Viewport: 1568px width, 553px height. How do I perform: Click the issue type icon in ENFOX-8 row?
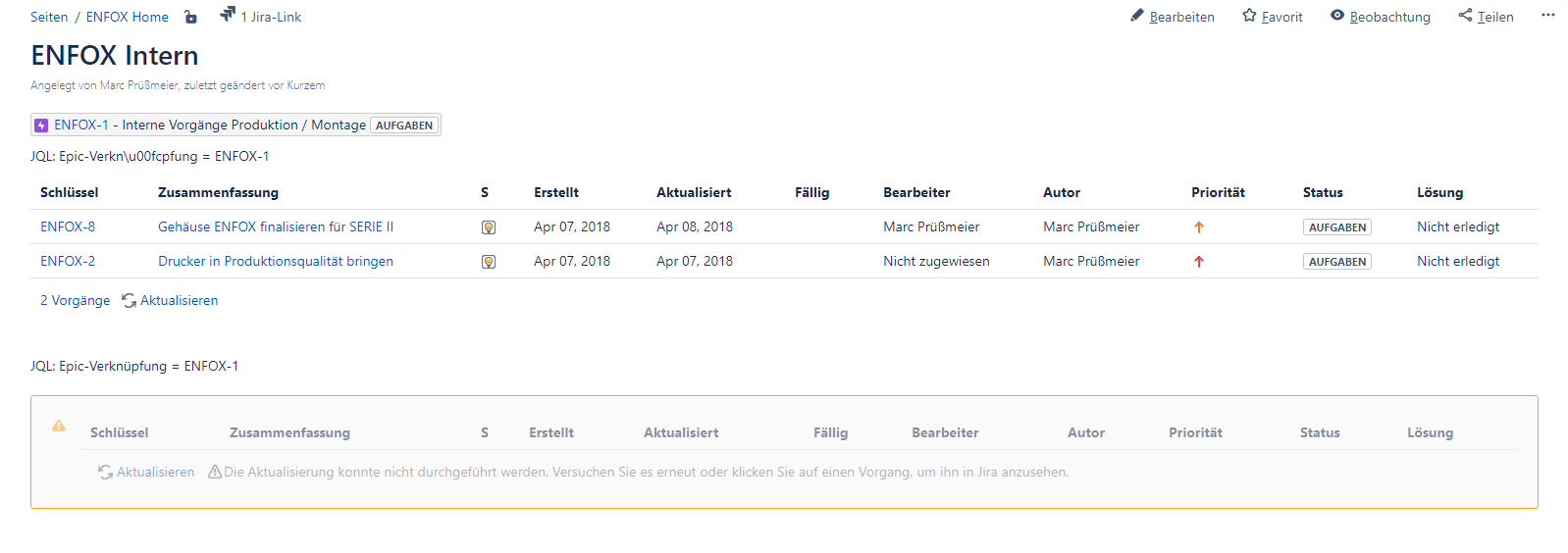(x=489, y=227)
